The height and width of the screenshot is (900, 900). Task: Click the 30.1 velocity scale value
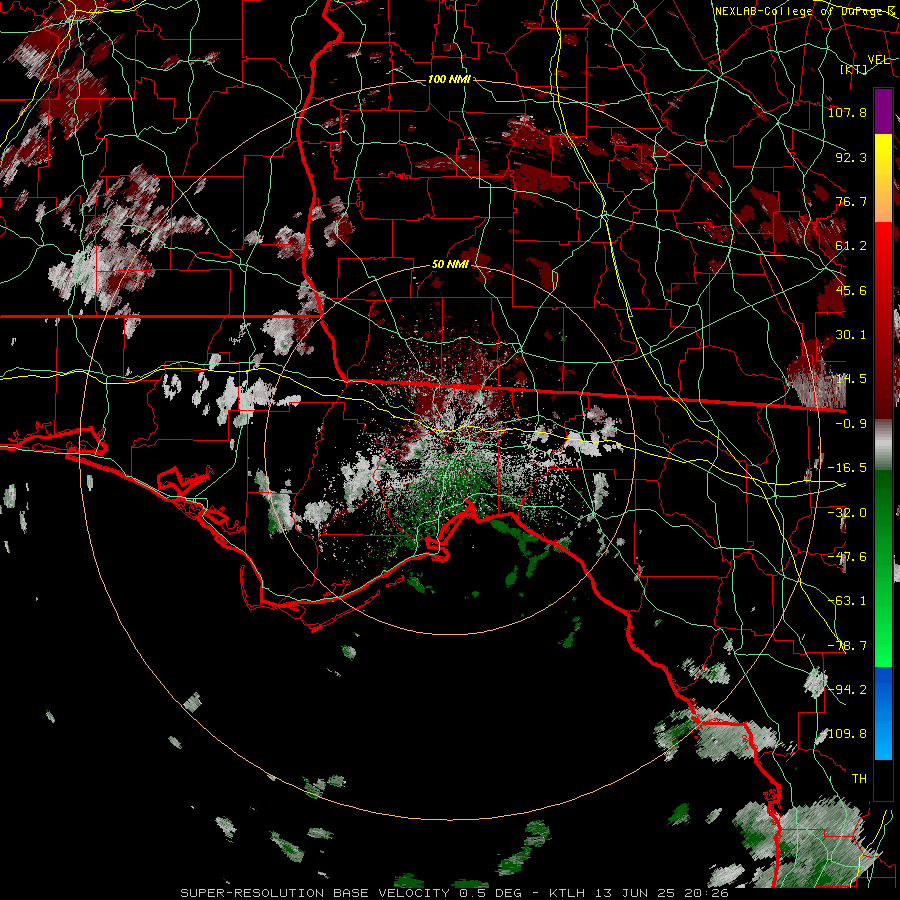pos(851,335)
